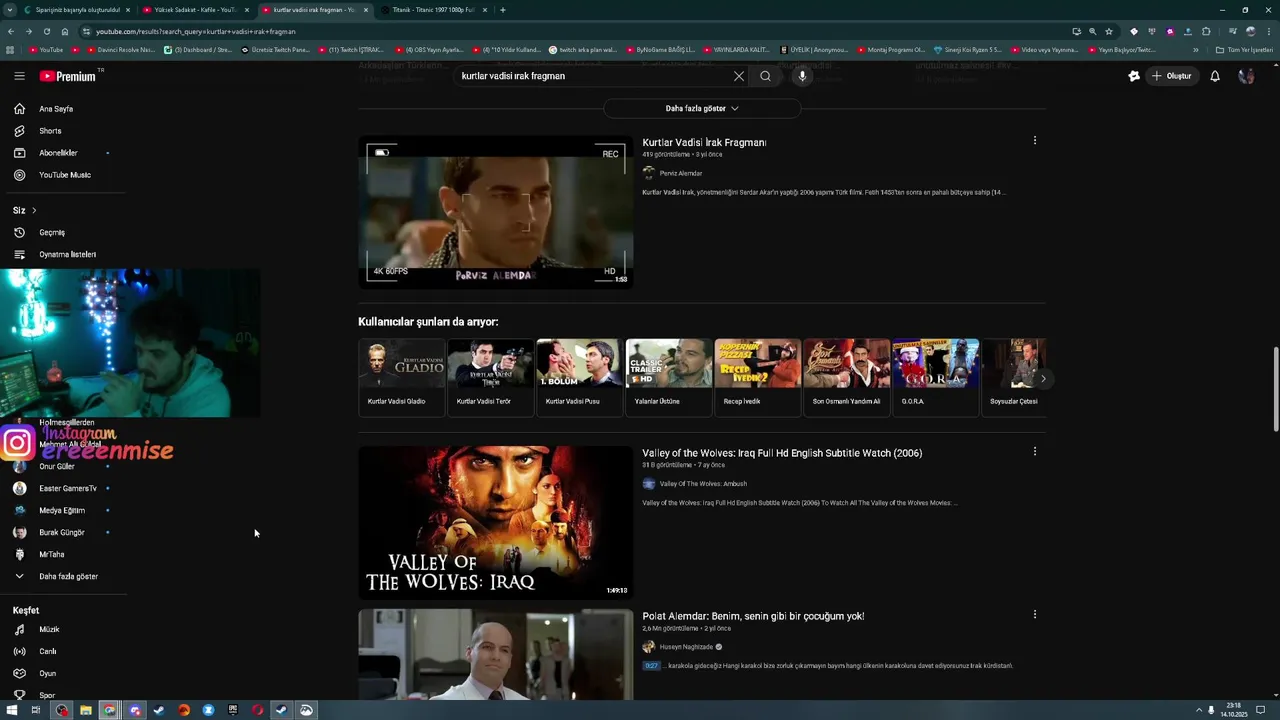The image size is (1280, 720).
Task: Open the Davinci Resolve bookmark
Action: tap(121, 50)
